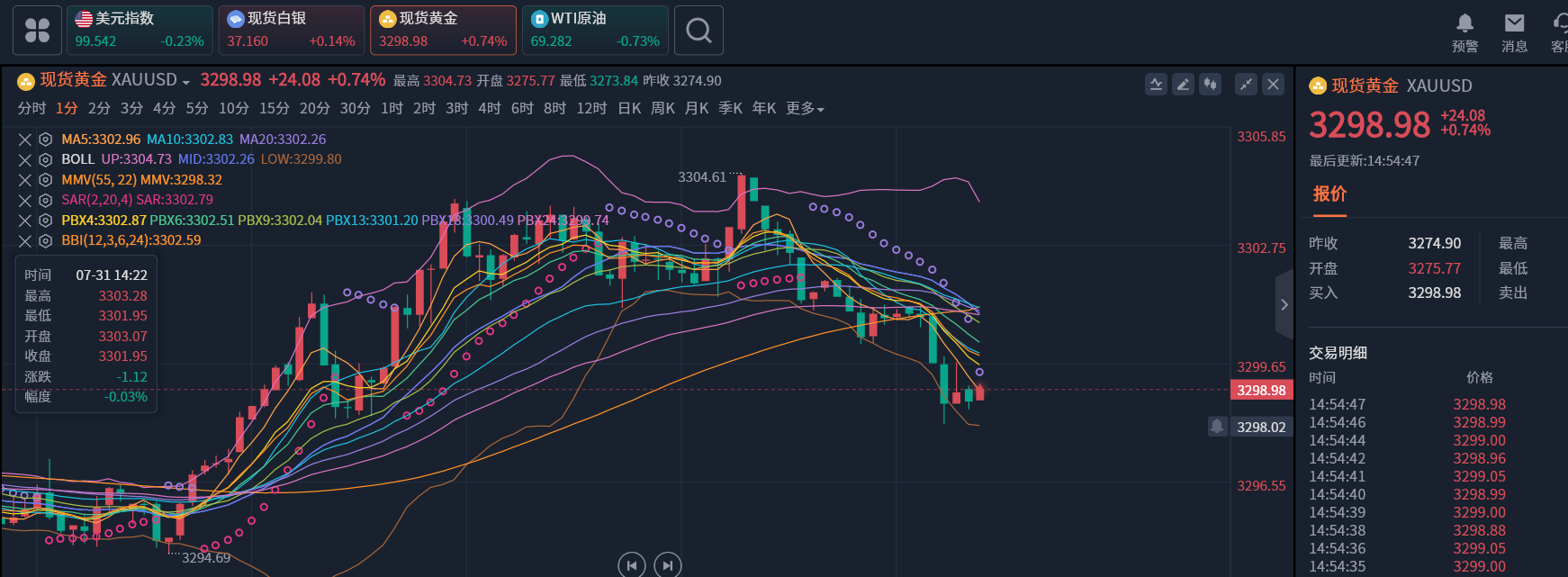
Task: Open the 消息 messages envelope
Action: click(1515, 32)
